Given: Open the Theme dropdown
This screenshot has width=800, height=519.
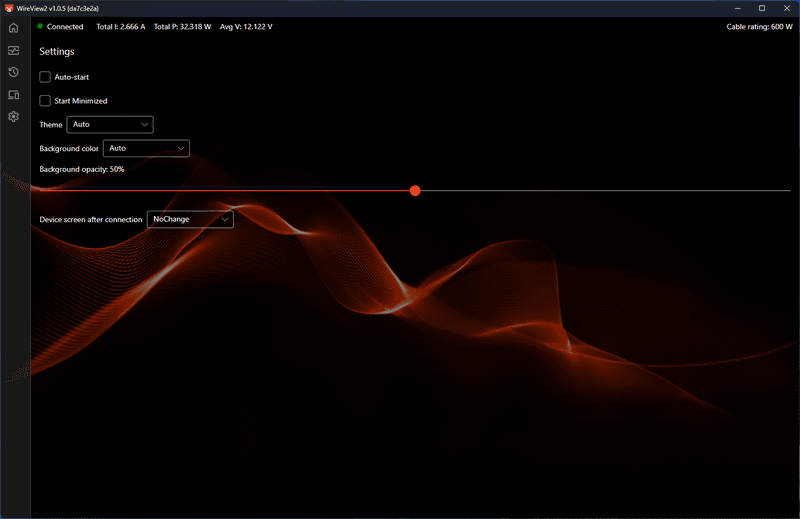Looking at the screenshot, I should (110, 125).
